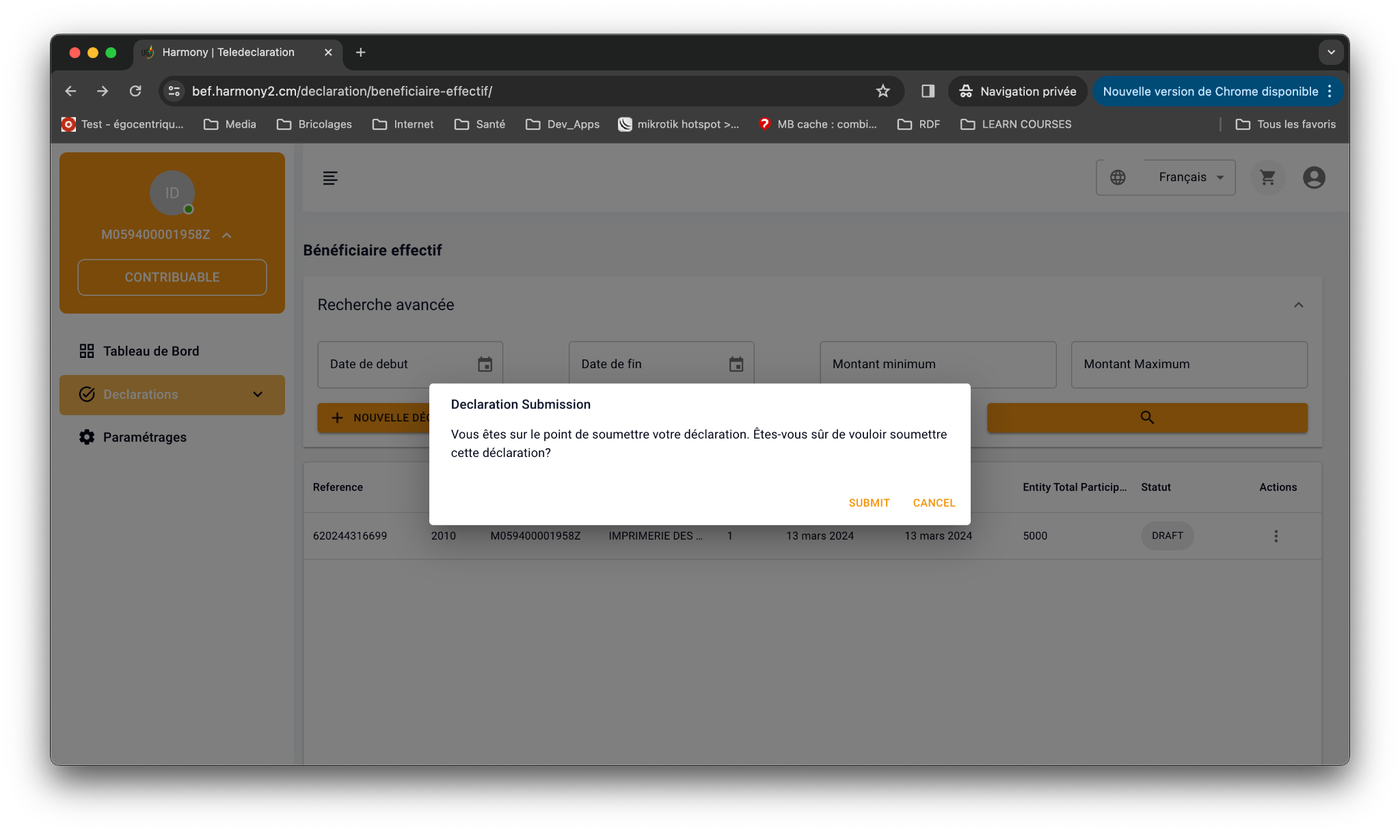The width and height of the screenshot is (1400, 832).
Task: Open the shopping cart icon
Action: (x=1268, y=178)
